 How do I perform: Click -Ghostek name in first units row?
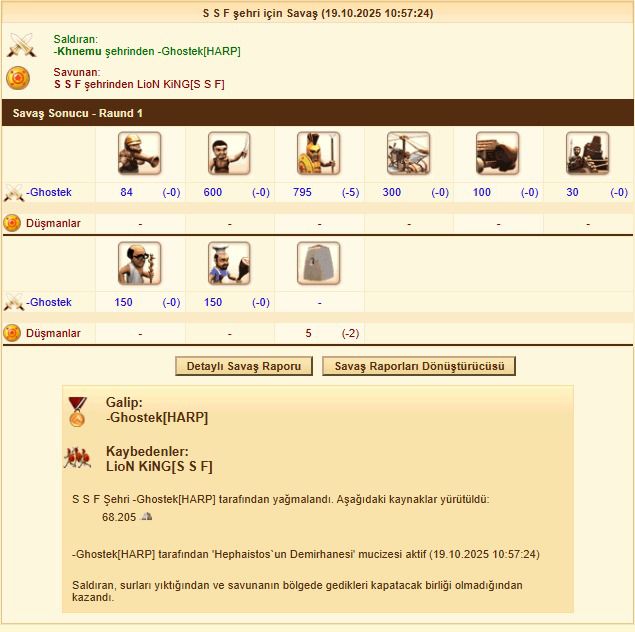49,192
